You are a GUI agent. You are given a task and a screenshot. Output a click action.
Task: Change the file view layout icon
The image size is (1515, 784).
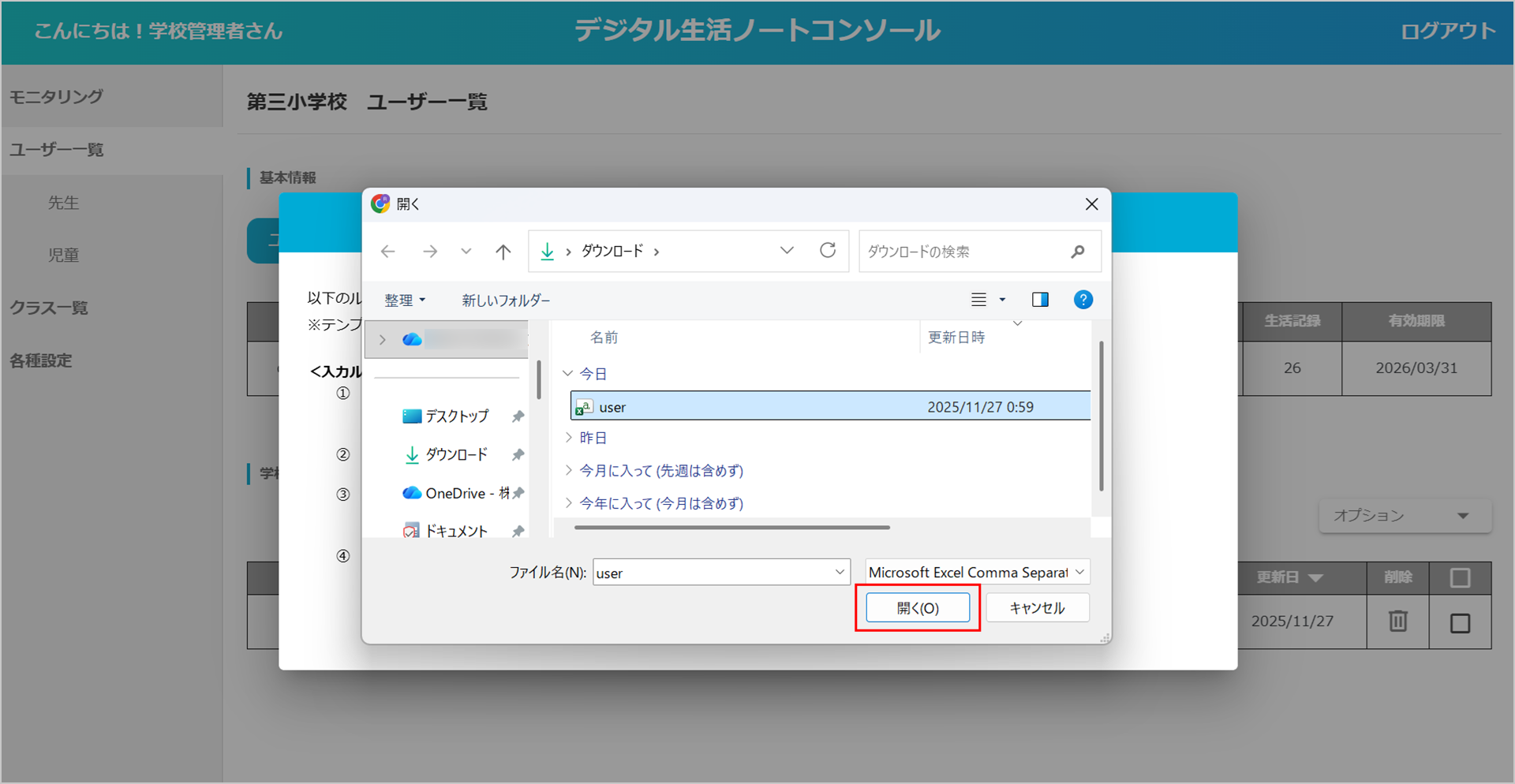coord(979,300)
